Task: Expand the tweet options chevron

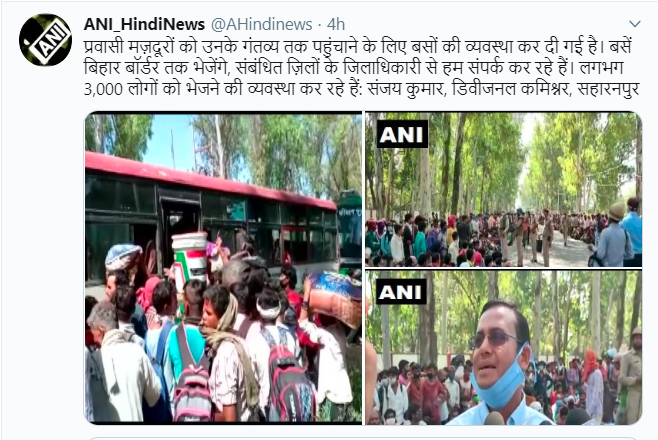Action: pos(635,24)
